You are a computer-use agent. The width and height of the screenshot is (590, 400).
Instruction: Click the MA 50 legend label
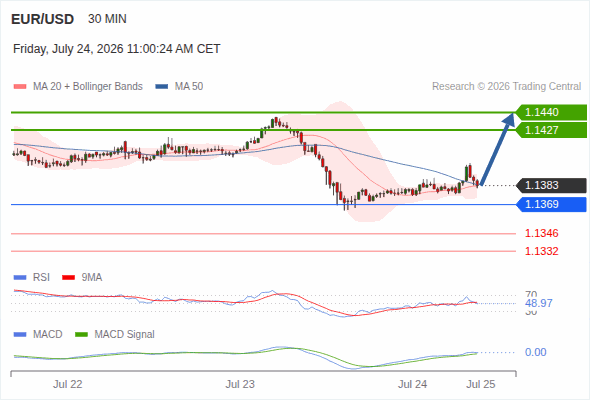[189, 87]
